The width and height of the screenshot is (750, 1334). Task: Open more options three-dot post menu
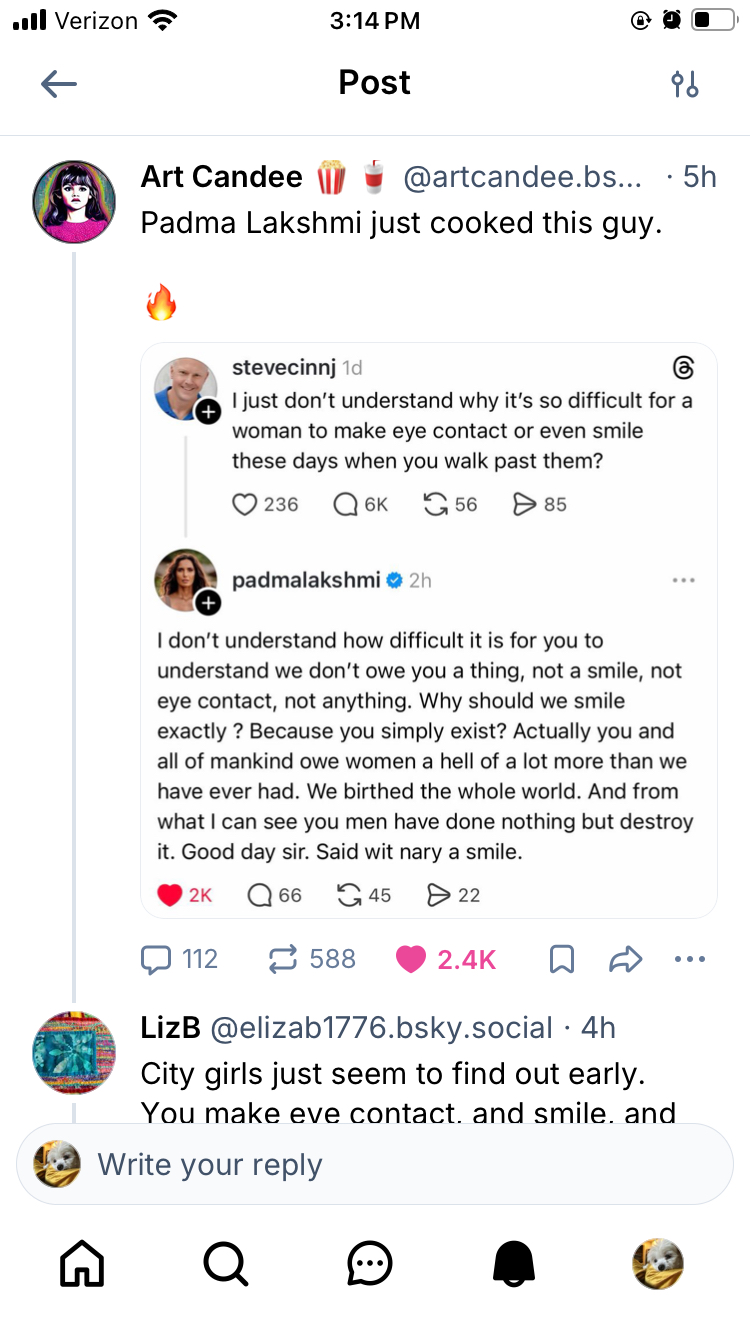pyautogui.click(x=690, y=960)
